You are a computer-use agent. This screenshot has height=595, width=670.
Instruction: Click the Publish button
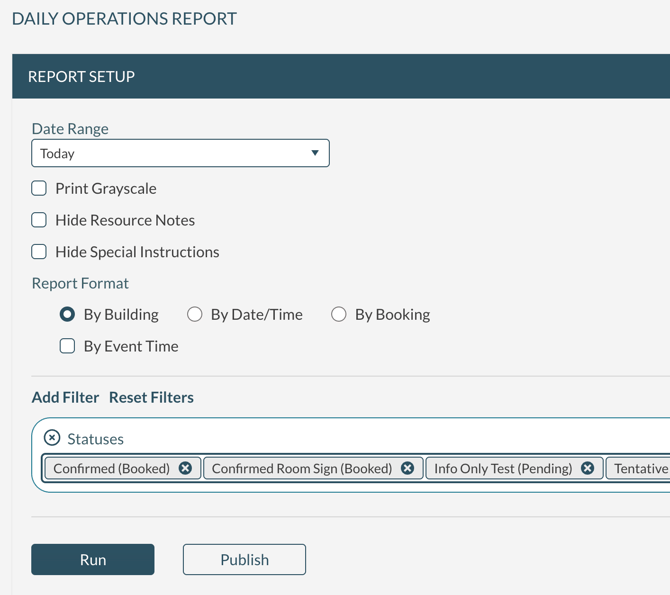(x=244, y=560)
